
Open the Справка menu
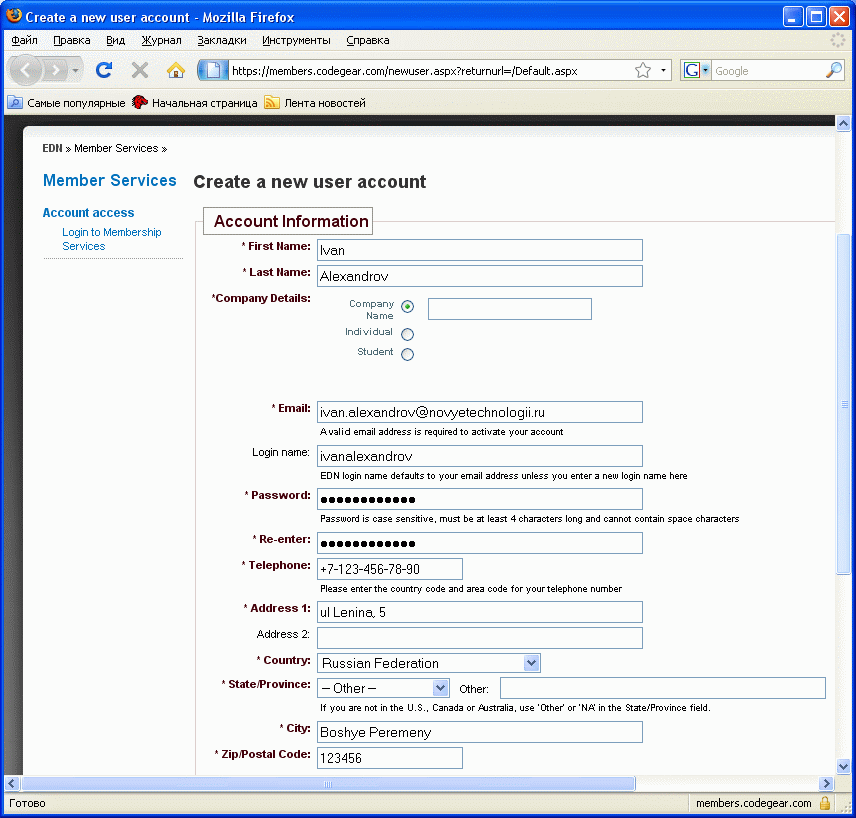(367, 40)
